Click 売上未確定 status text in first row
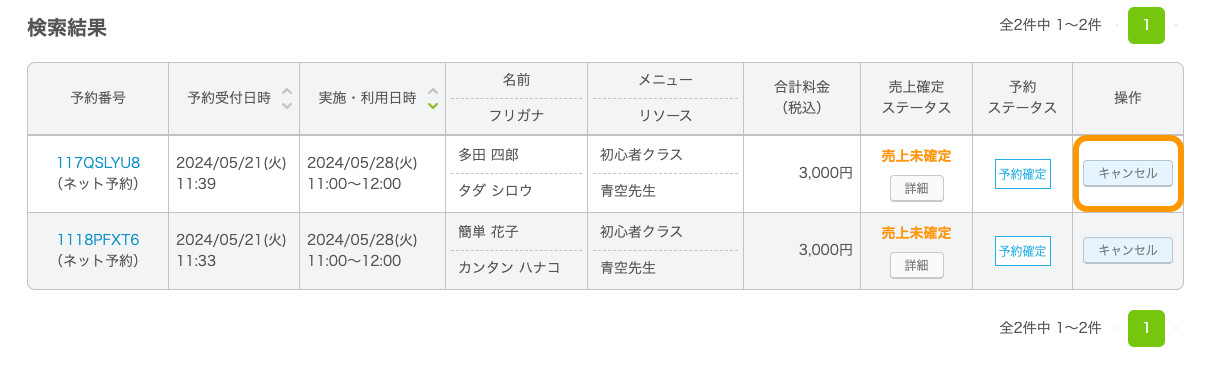Viewport: 1210px width, 366px height. [916, 156]
